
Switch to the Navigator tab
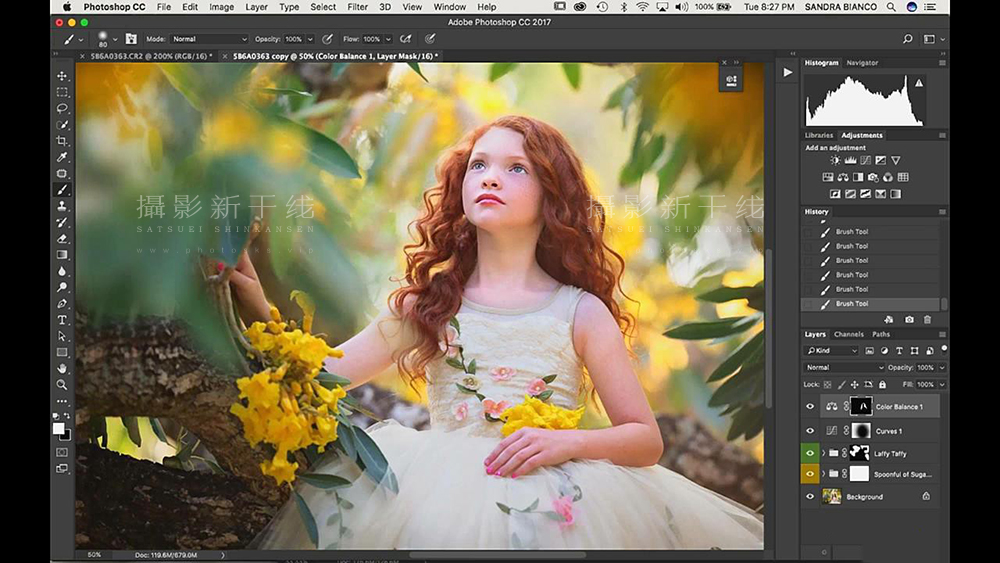[862, 63]
